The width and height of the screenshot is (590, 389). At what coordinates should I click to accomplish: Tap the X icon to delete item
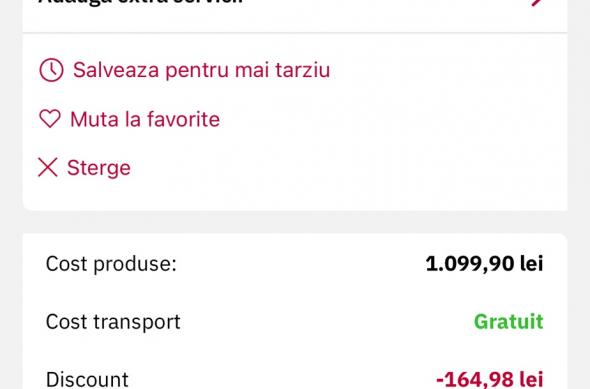click(x=48, y=167)
